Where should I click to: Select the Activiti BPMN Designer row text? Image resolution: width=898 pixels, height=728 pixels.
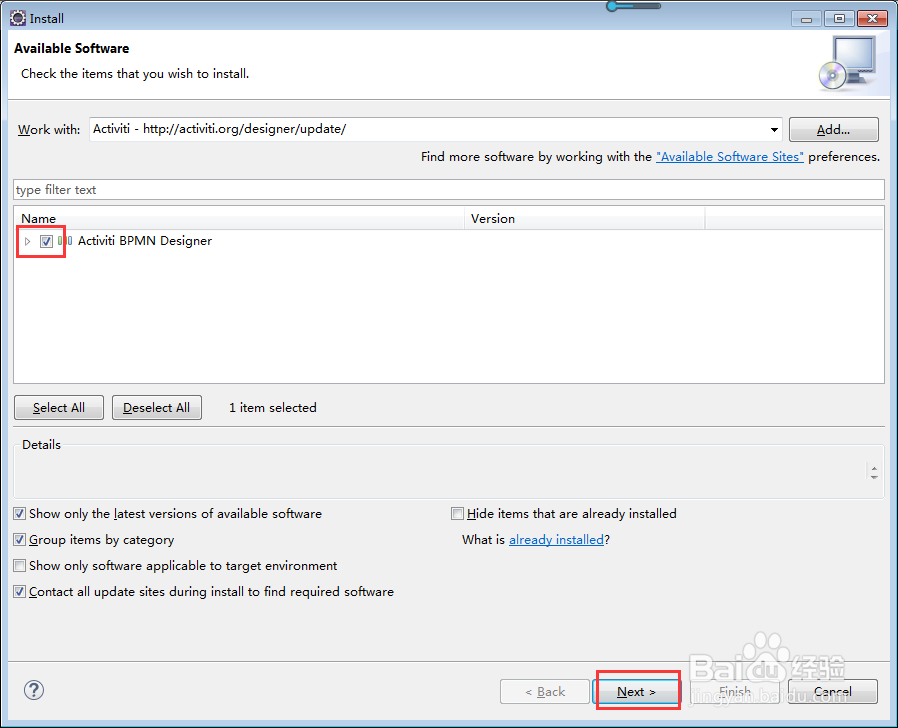[x=144, y=241]
